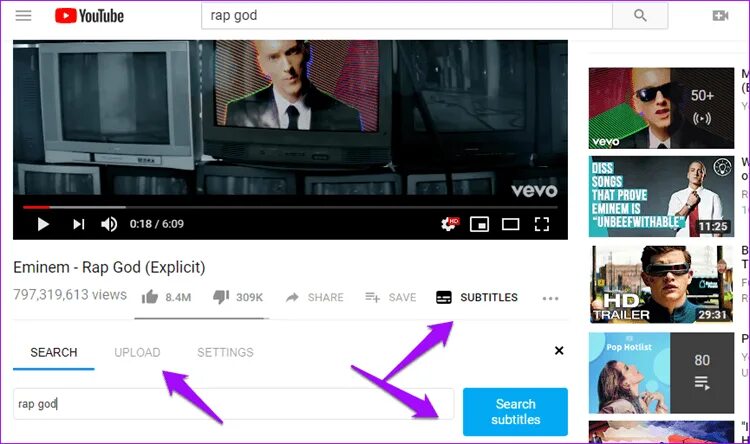
Task: Open the HD Trailer 29:31 video thumbnail
Action: point(661,284)
